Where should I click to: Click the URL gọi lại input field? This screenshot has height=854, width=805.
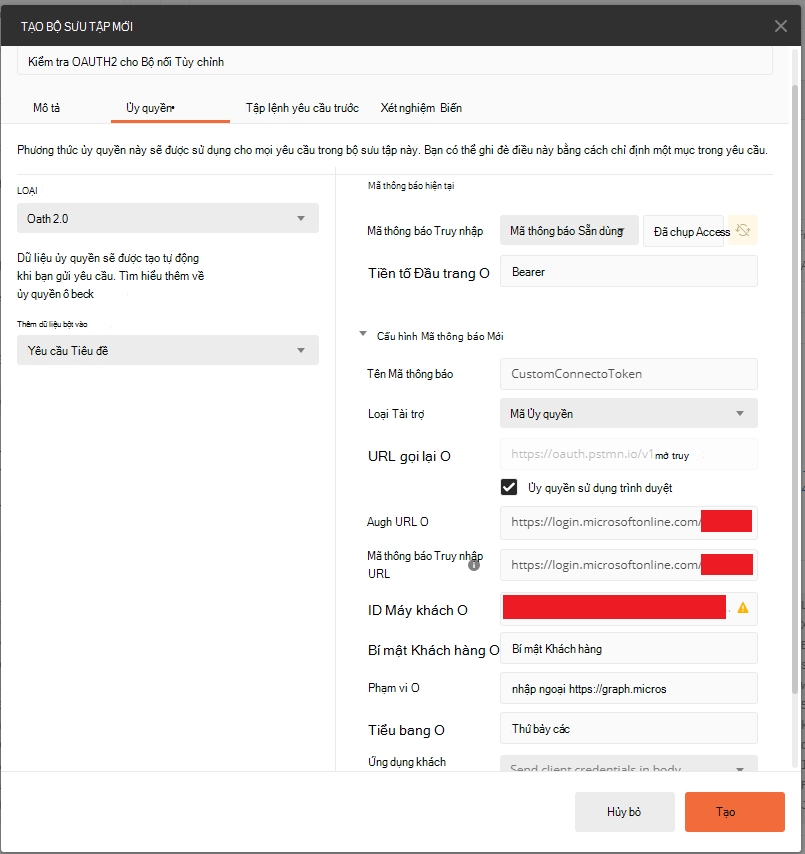coord(629,454)
